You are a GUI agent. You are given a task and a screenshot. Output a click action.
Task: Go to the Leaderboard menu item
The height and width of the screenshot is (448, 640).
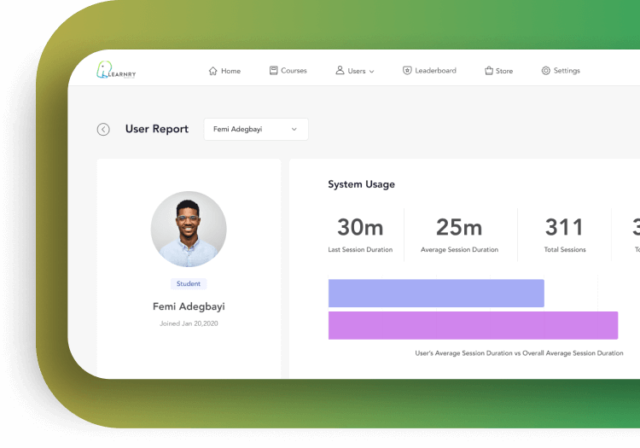tap(435, 71)
